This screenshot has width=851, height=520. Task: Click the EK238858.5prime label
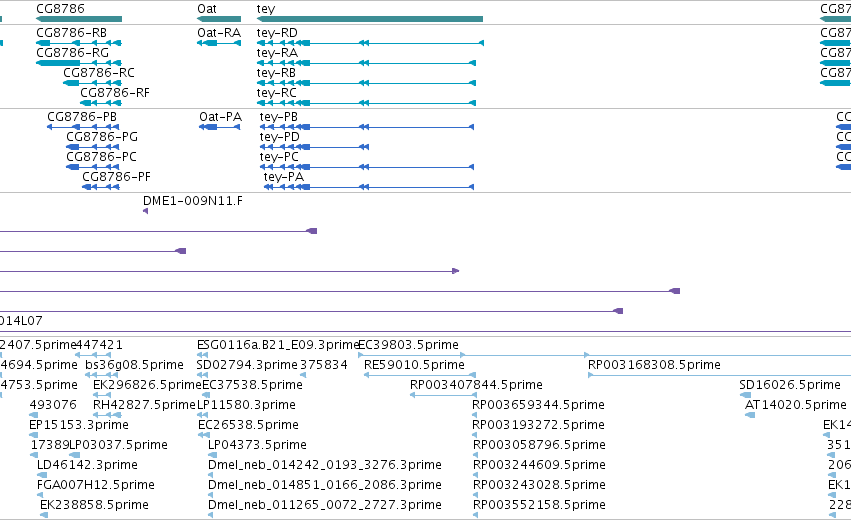tap(94, 505)
